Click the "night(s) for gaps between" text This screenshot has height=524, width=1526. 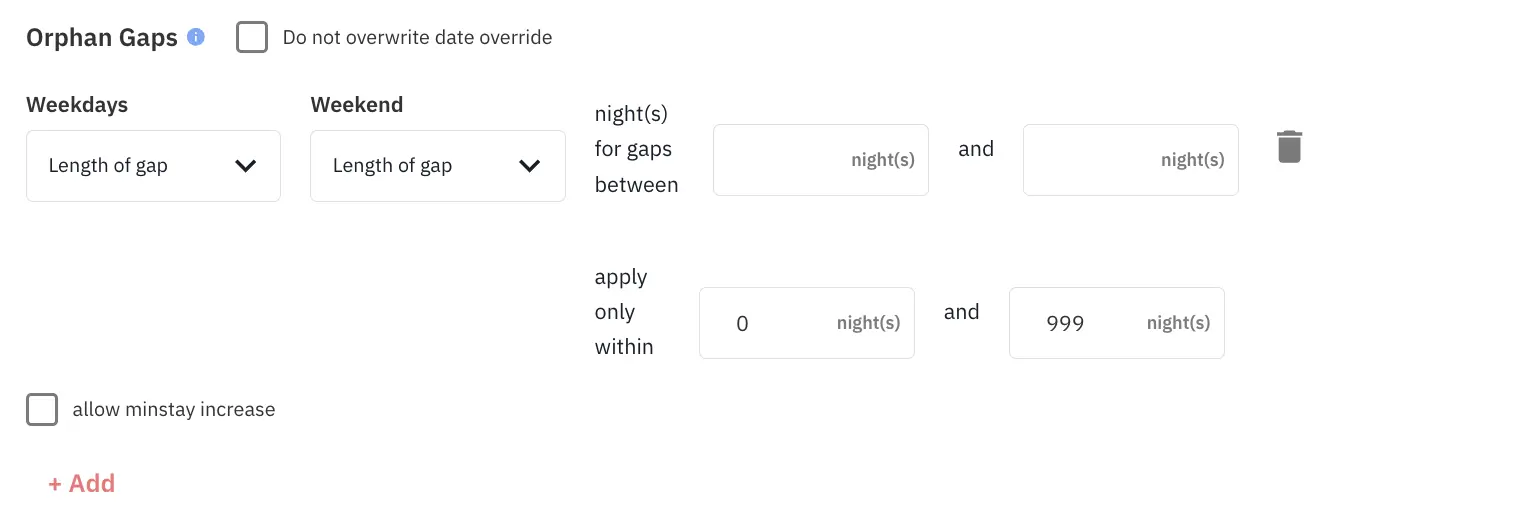636,150
